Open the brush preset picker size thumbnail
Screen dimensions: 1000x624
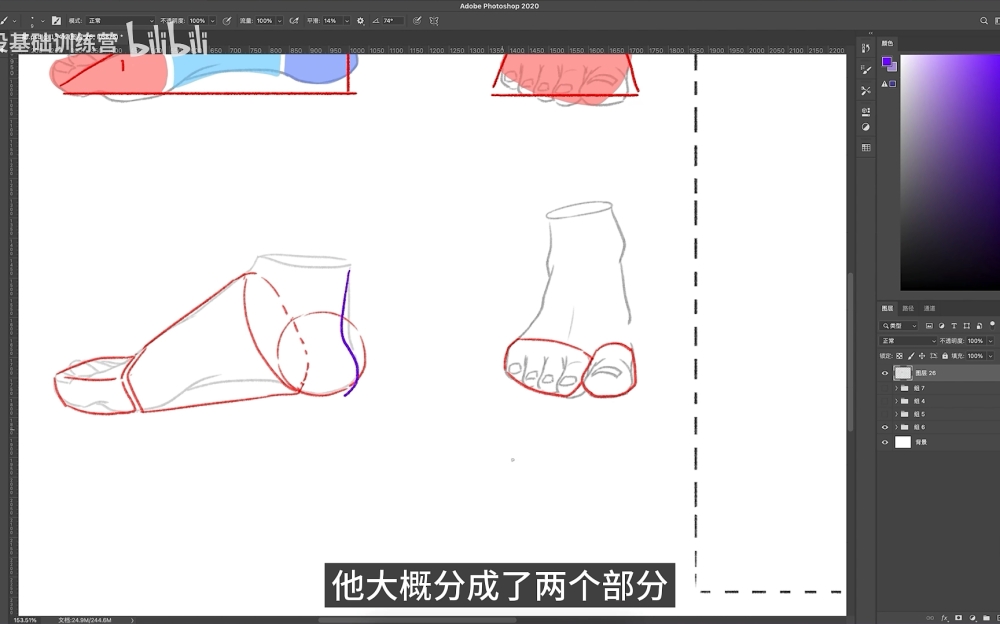(x=32, y=21)
